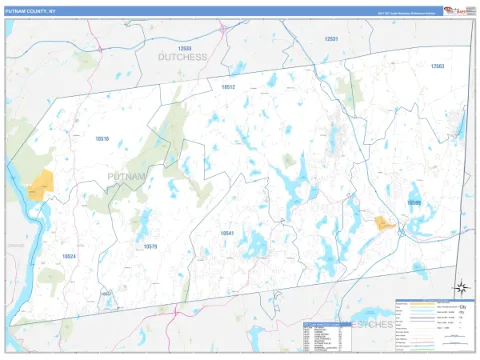
Task: Click the DUTCHESS county name label
Action: coord(183,57)
